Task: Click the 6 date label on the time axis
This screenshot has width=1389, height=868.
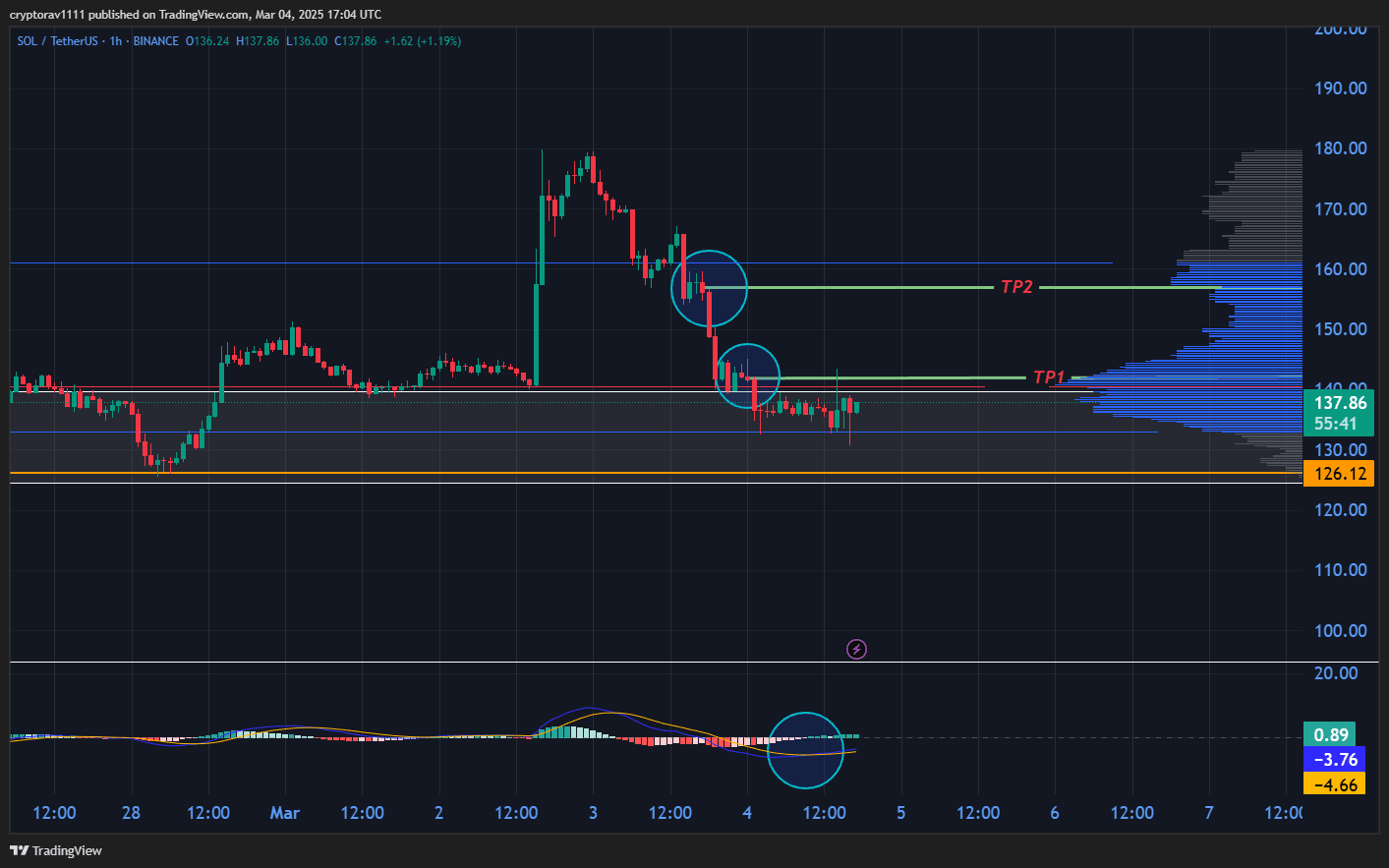Action: point(1055,813)
